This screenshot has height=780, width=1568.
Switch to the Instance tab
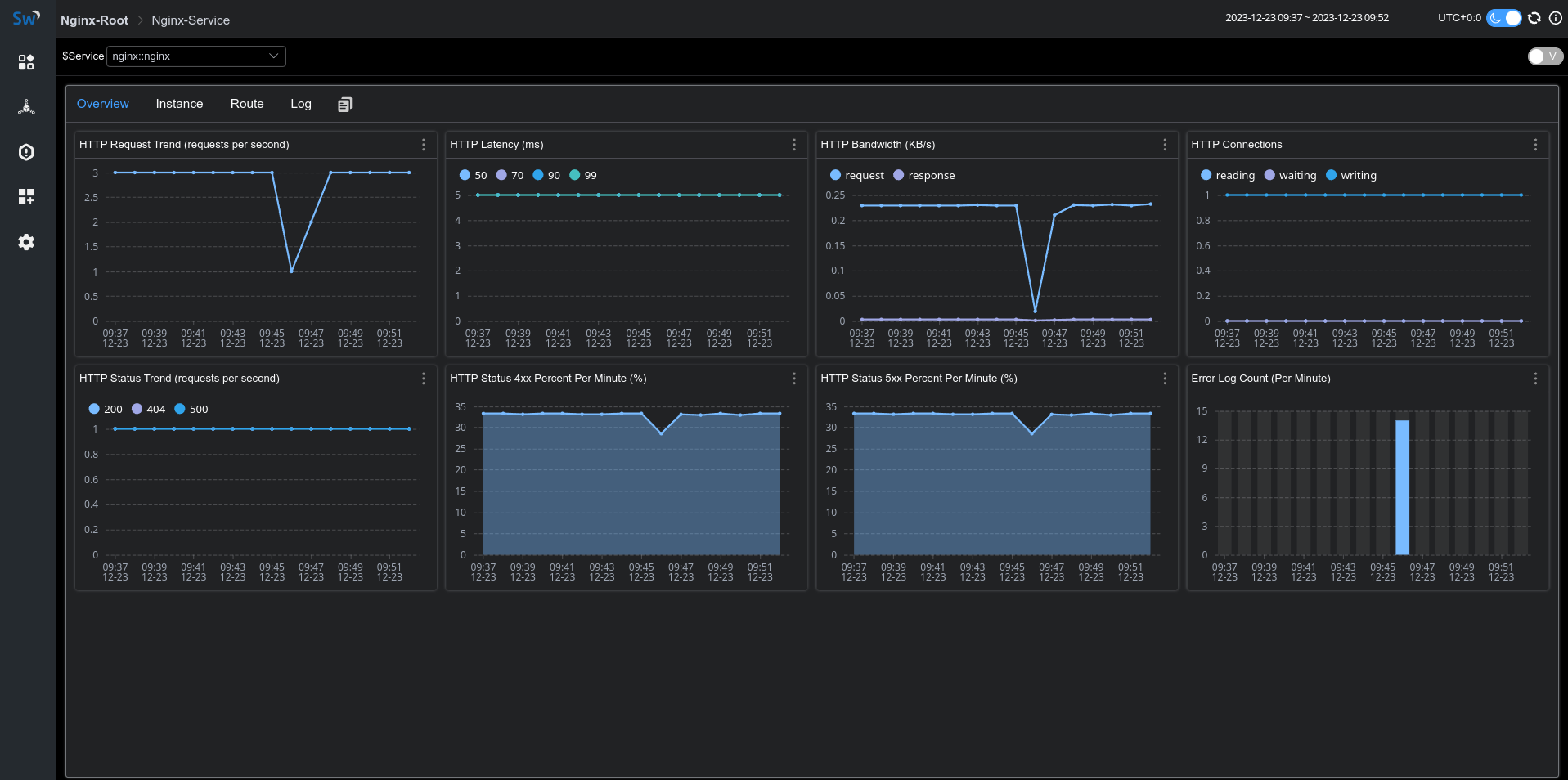(x=179, y=104)
